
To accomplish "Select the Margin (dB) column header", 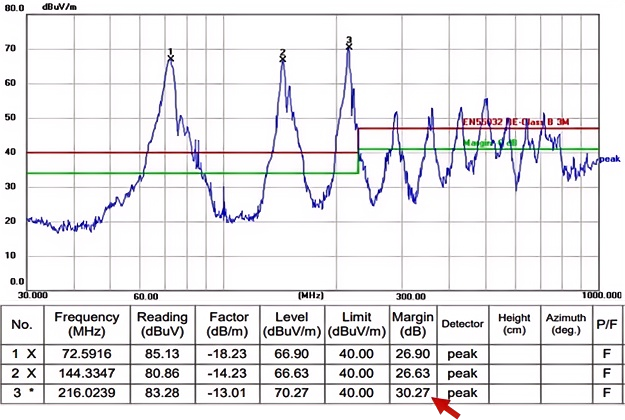I will click(412, 323).
